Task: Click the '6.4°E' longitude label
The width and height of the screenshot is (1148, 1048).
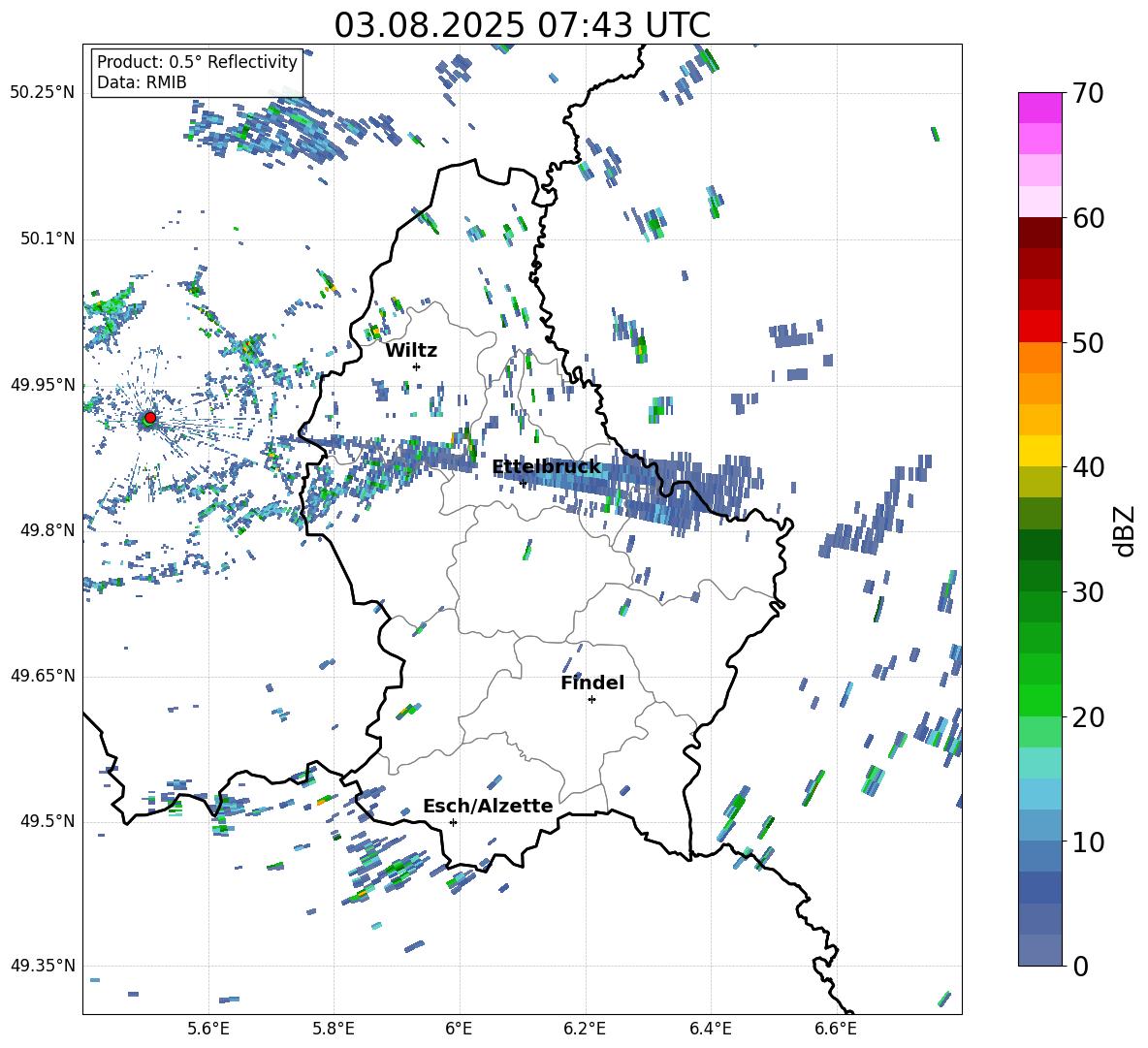Action: [710, 1029]
